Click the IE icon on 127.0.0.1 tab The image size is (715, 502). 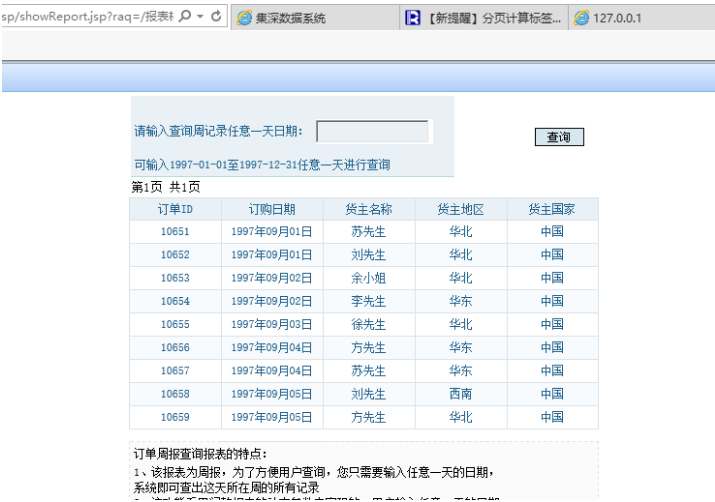pyautogui.click(x=582, y=18)
